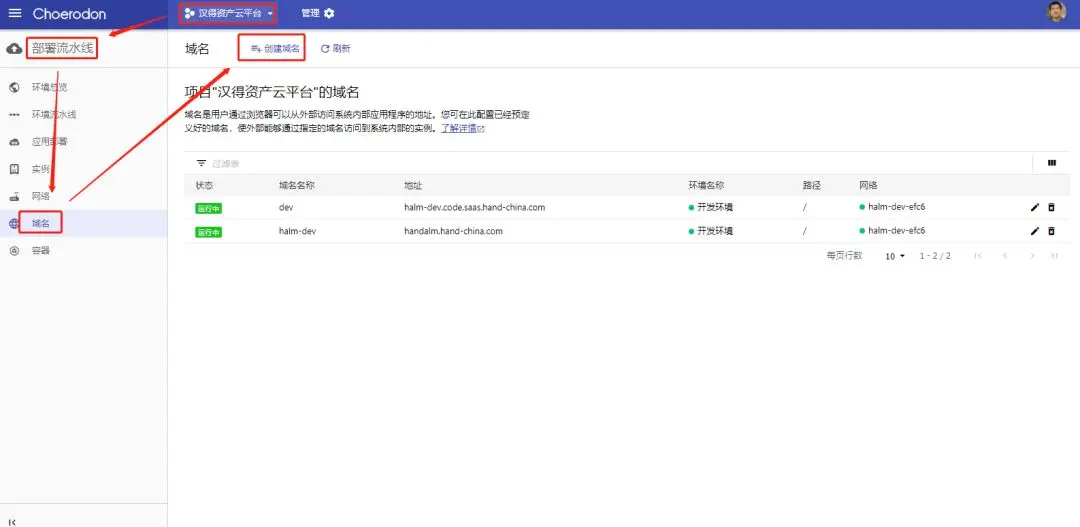Click the 创建域名 button
The height and width of the screenshot is (527, 1080).
click(275, 49)
